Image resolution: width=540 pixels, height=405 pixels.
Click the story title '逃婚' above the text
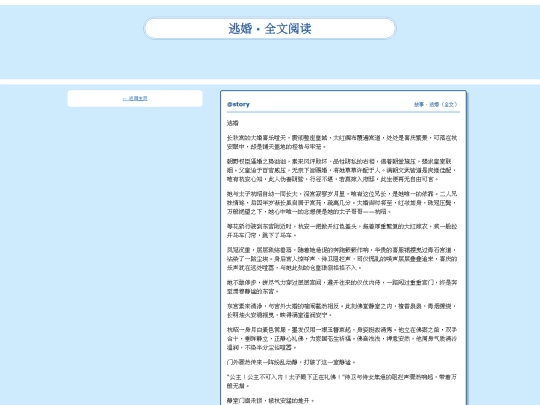coord(233,123)
